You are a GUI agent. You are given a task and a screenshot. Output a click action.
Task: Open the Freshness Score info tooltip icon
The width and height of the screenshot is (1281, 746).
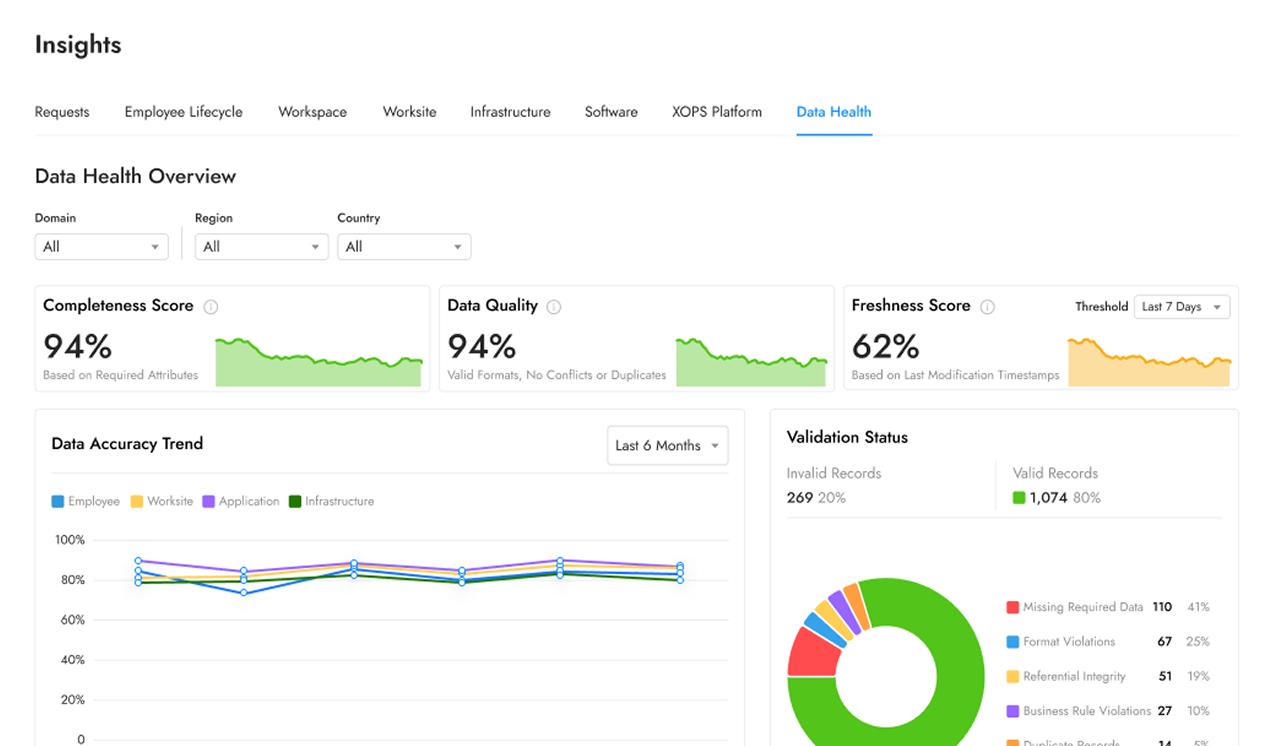click(988, 306)
